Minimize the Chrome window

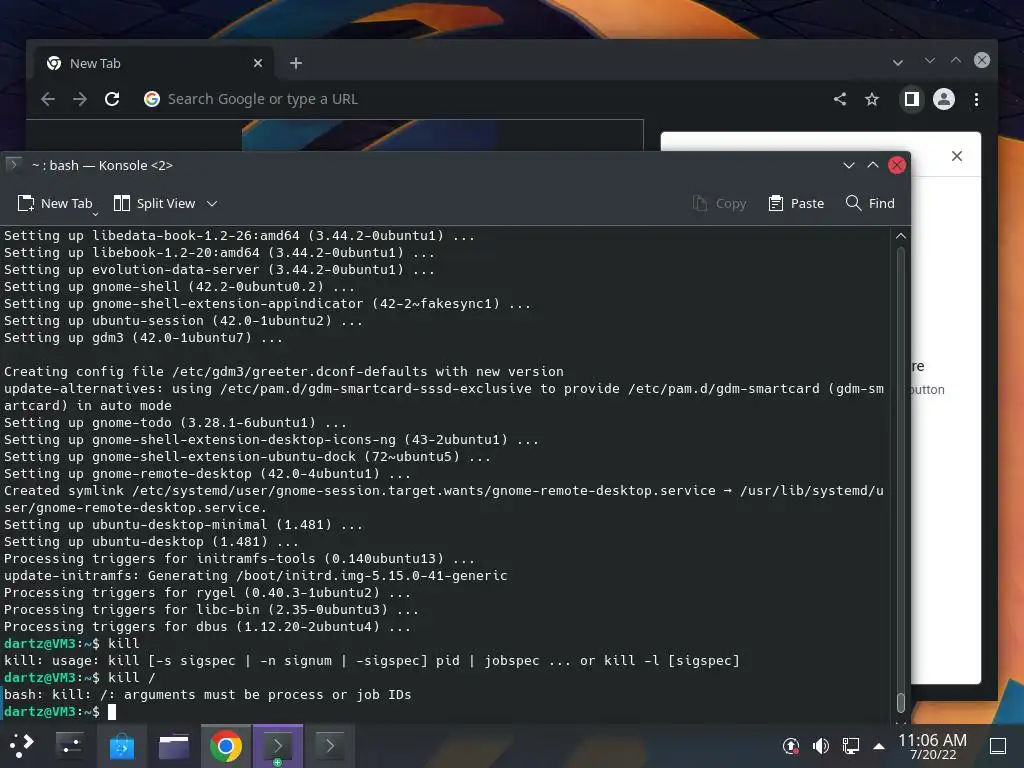pos(930,60)
